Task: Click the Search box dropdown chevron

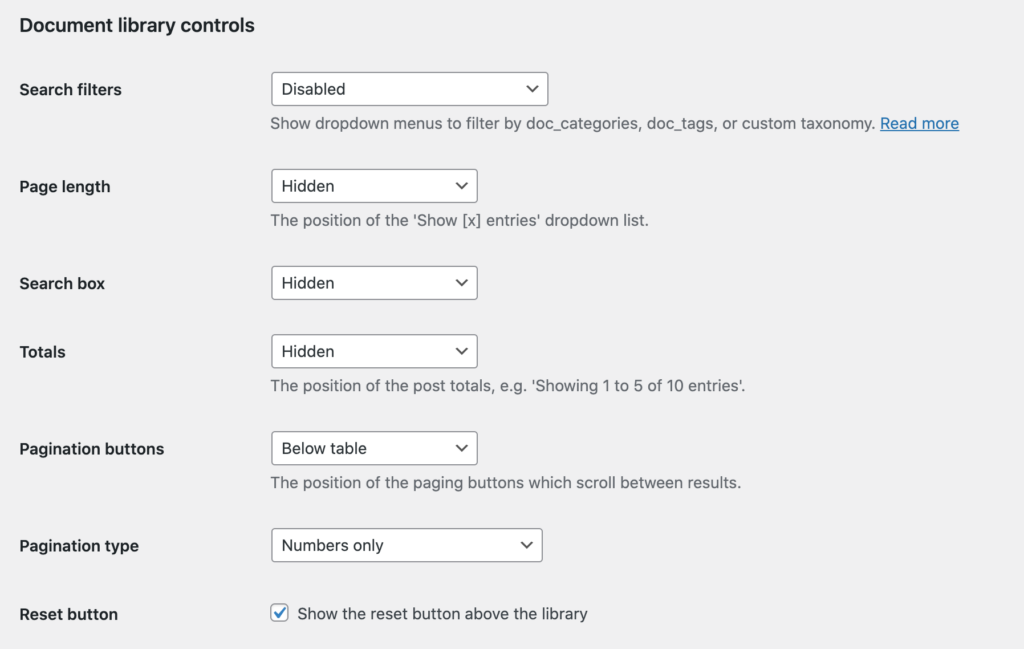Action: click(x=462, y=283)
